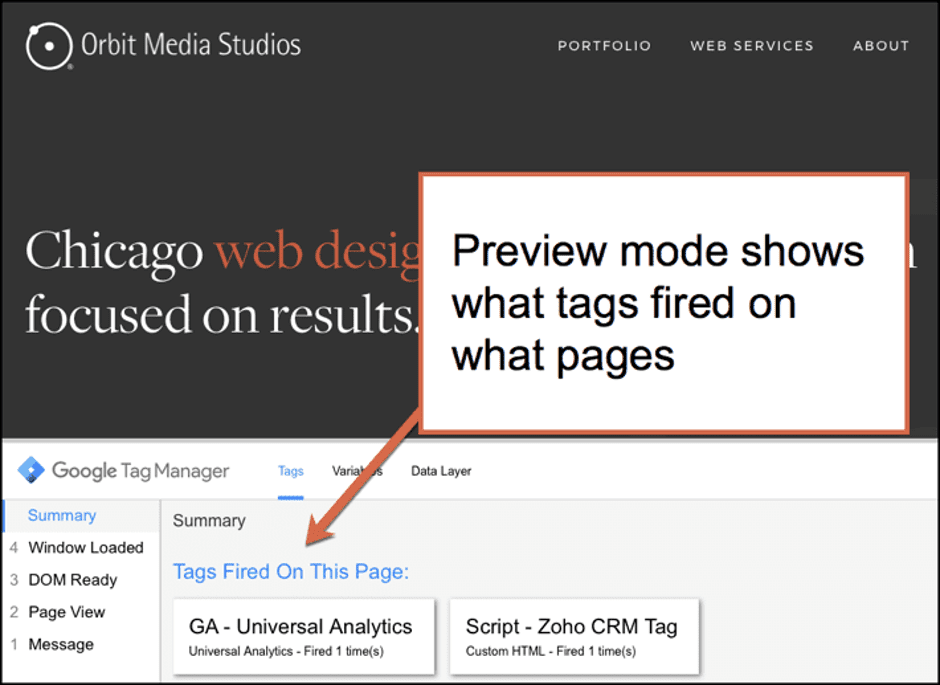The height and width of the screenshot is (685, 940).
Task: Click the Chicago web design headline
Action: click(223, 282)
